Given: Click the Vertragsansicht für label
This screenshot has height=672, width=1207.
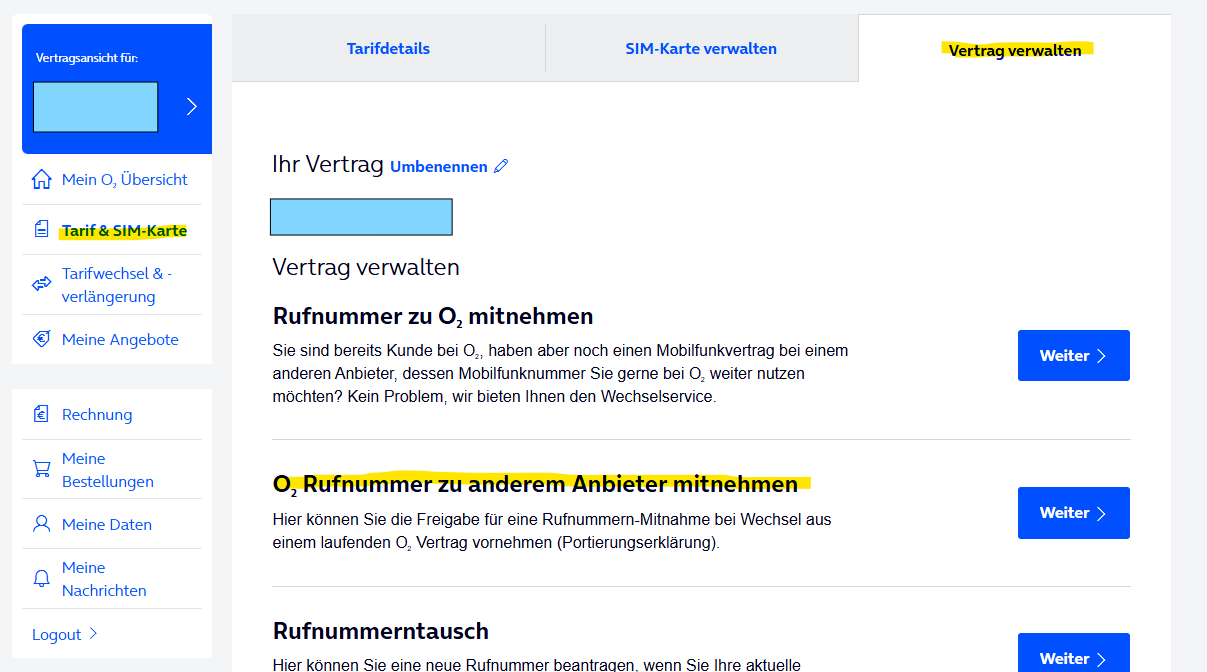Looking at the screenshot, I should 87,58.
